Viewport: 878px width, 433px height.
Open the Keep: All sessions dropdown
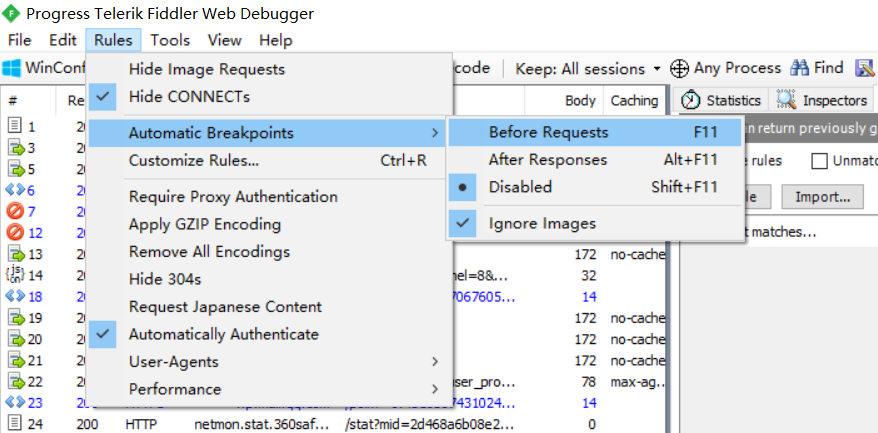[588, 69]
